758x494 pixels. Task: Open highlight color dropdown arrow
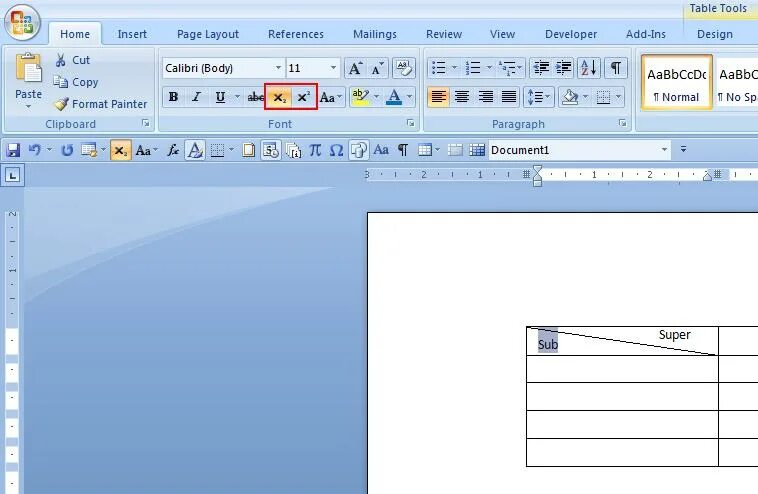coord(377,97)
